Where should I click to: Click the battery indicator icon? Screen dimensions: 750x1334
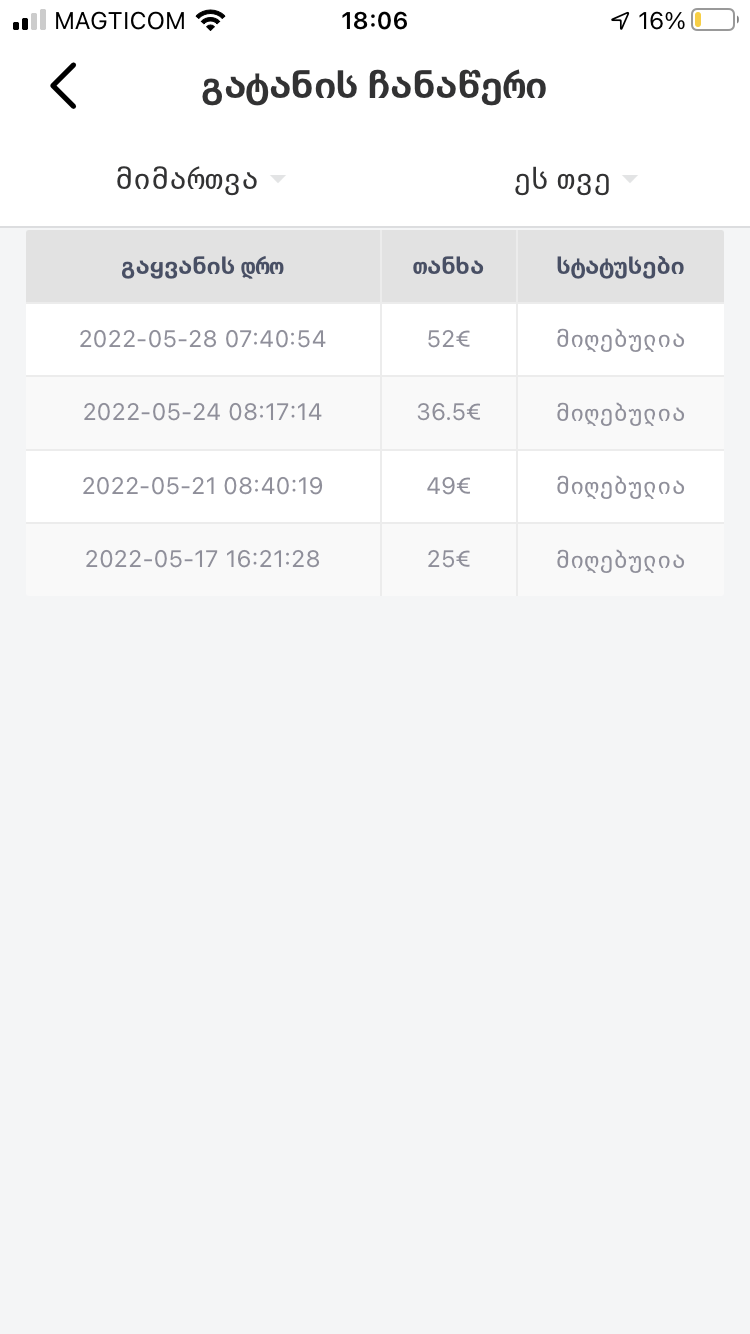click(x=713, y=20)
